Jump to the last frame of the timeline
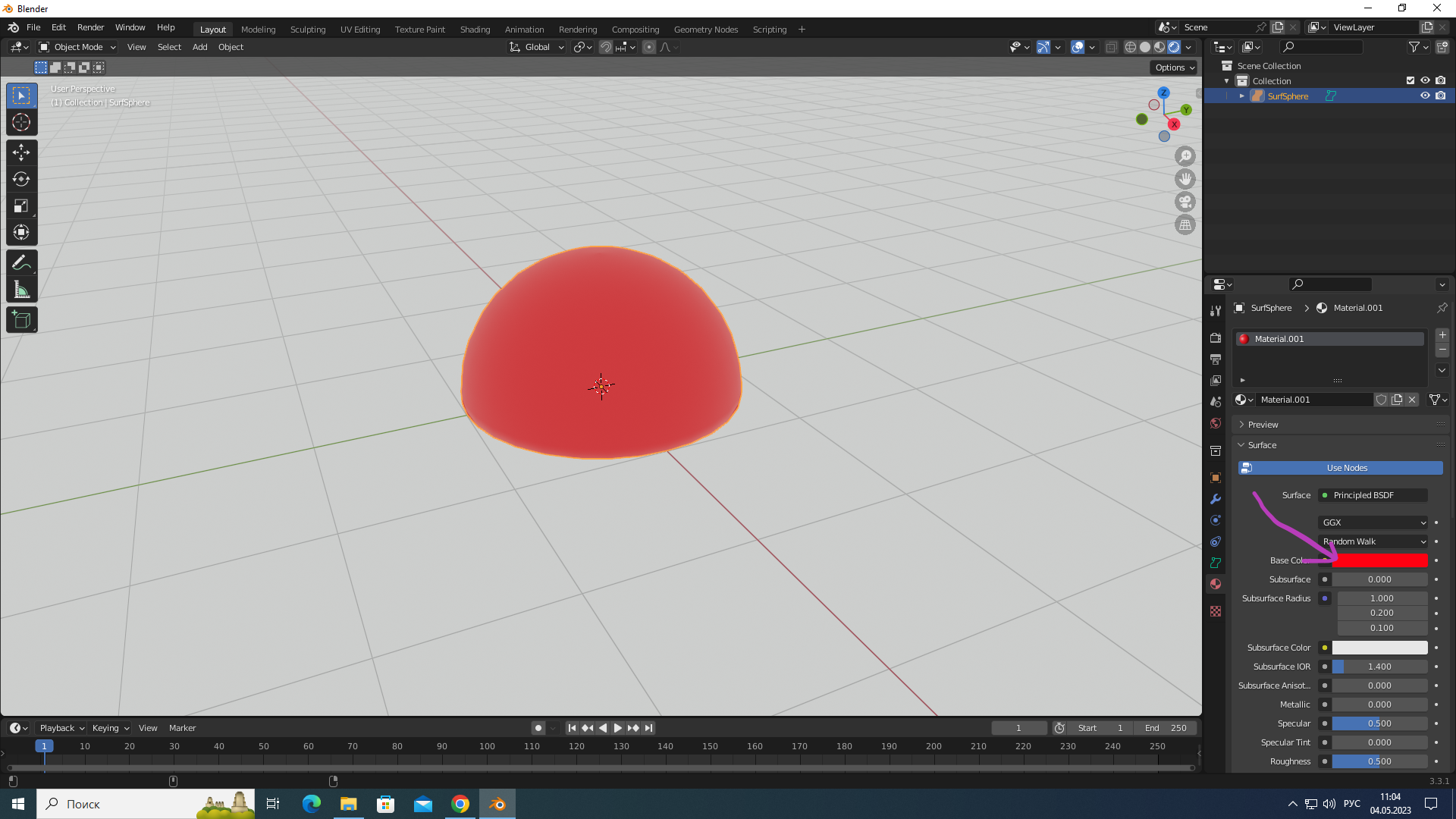 (x=648, y=728)
